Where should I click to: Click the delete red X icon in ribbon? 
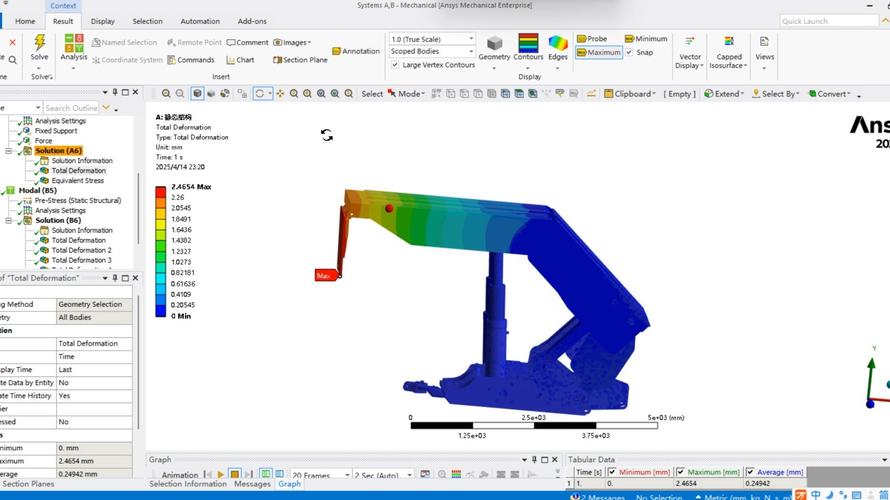[x=12, y=43]
